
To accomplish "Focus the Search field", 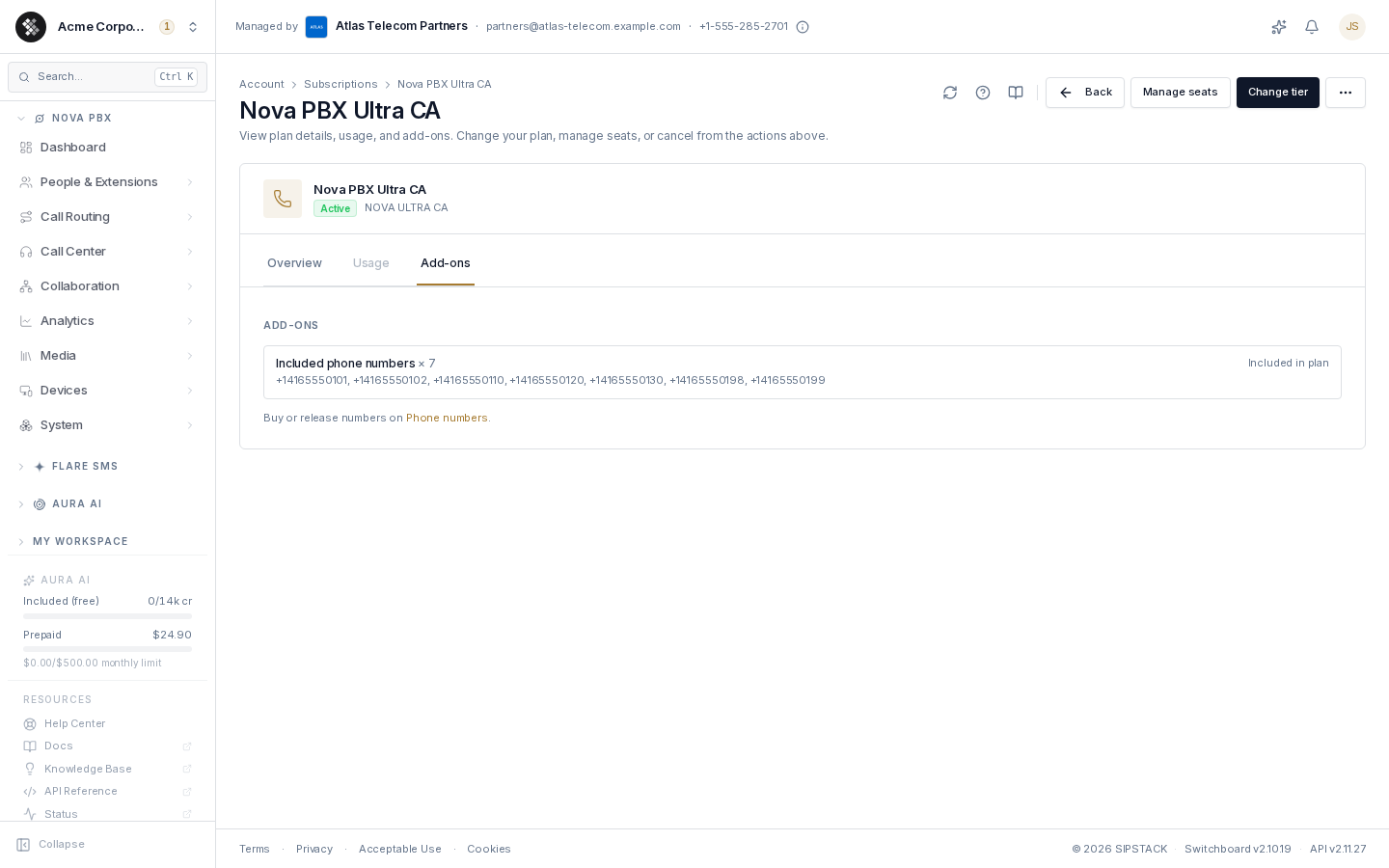I will click(107, 77).
